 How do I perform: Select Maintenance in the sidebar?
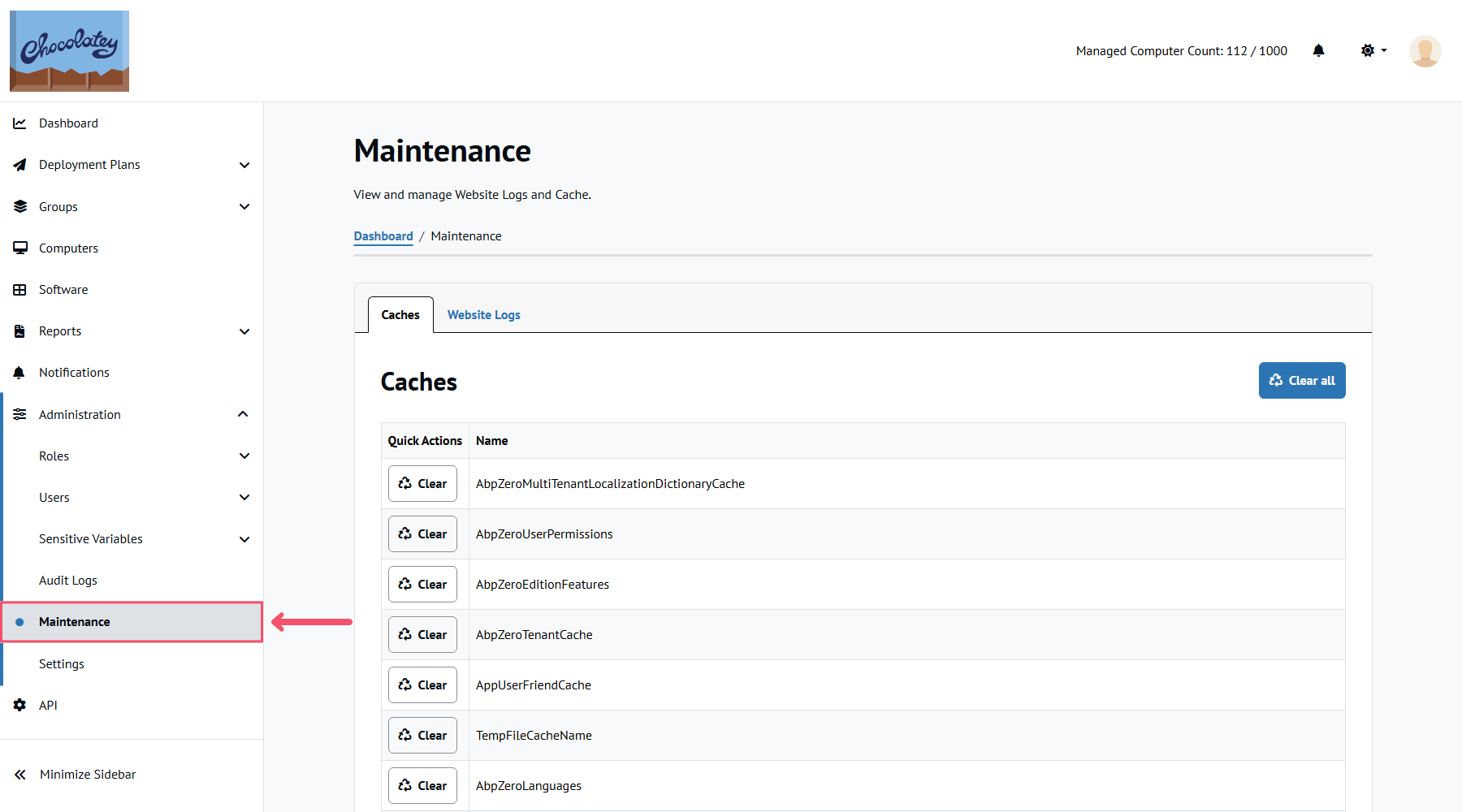[132, 622]
